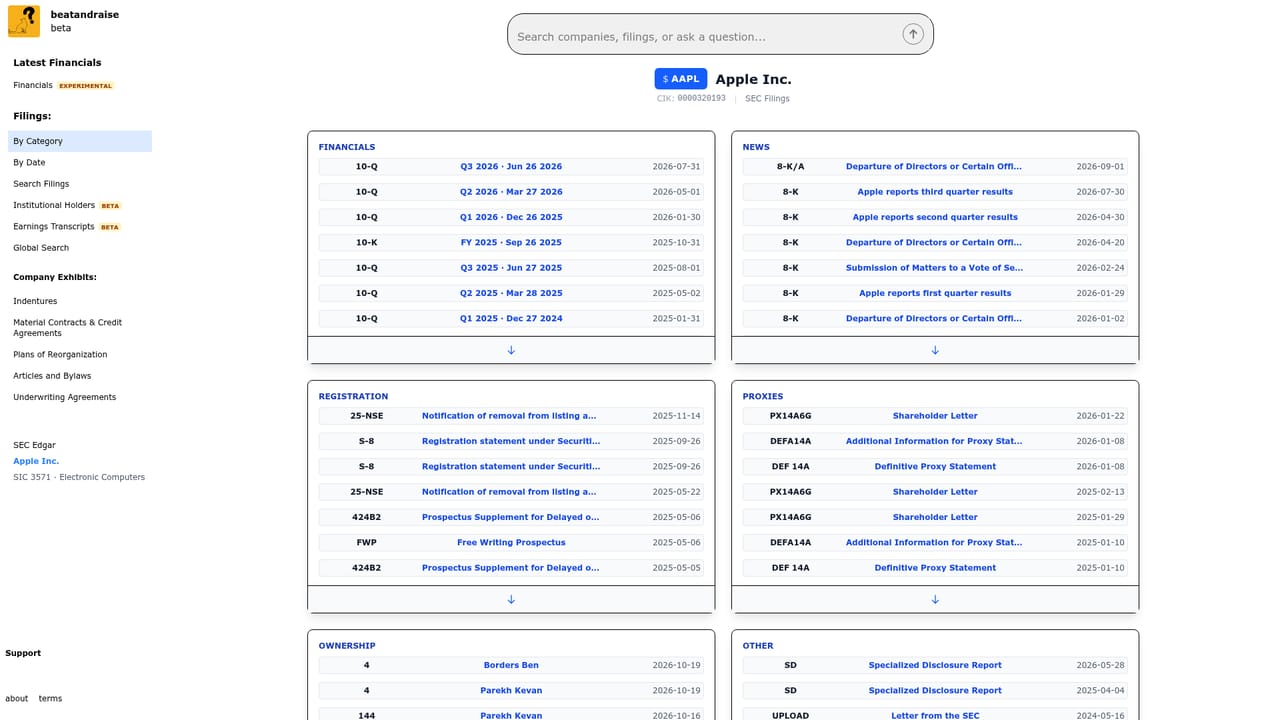The width and height of the screenshot is (1280, 720).
Task: Click the beatandraise logo icon
Action: click(24, 21)
